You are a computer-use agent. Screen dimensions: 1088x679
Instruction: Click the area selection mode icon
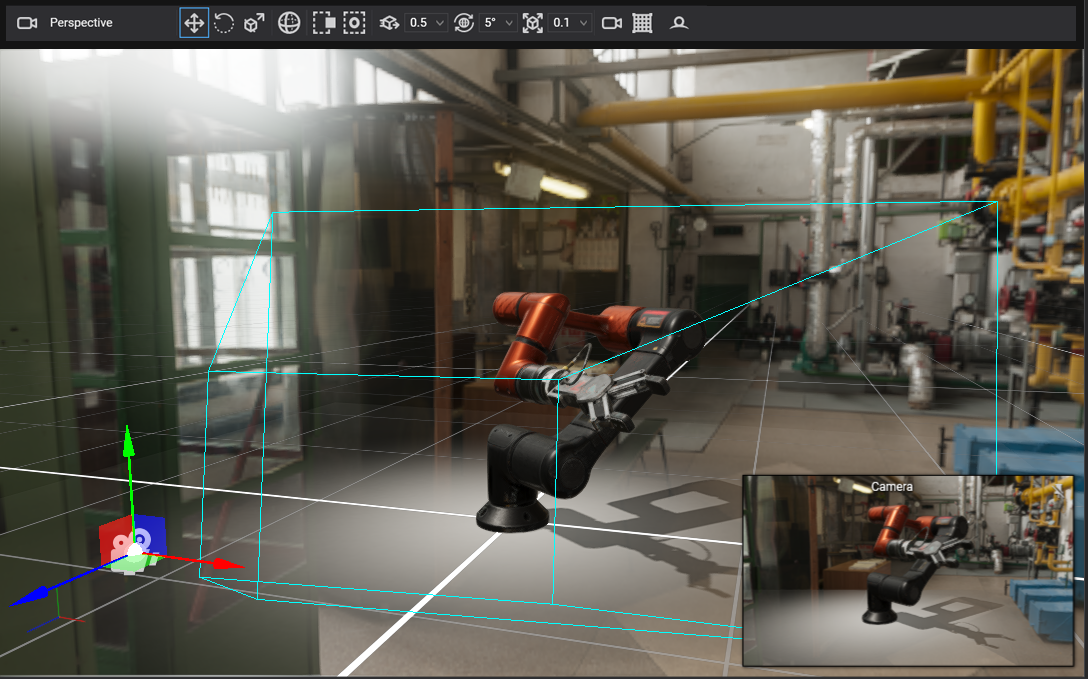click(x=322, y=23)
